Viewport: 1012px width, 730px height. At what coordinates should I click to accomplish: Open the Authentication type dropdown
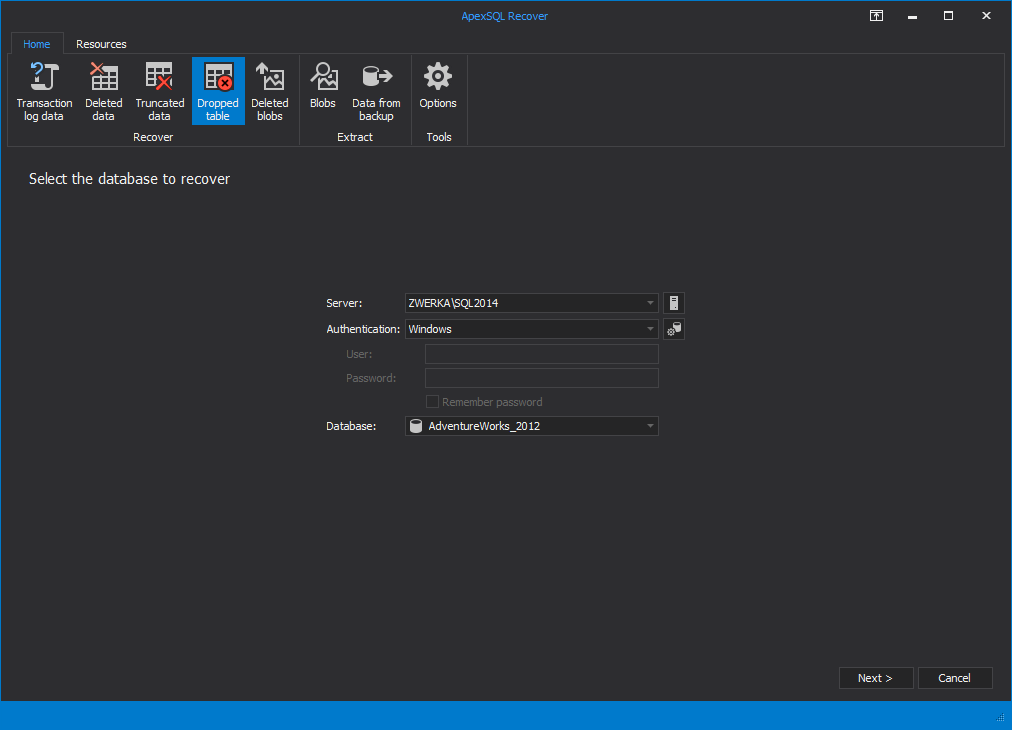pos(649,328)
